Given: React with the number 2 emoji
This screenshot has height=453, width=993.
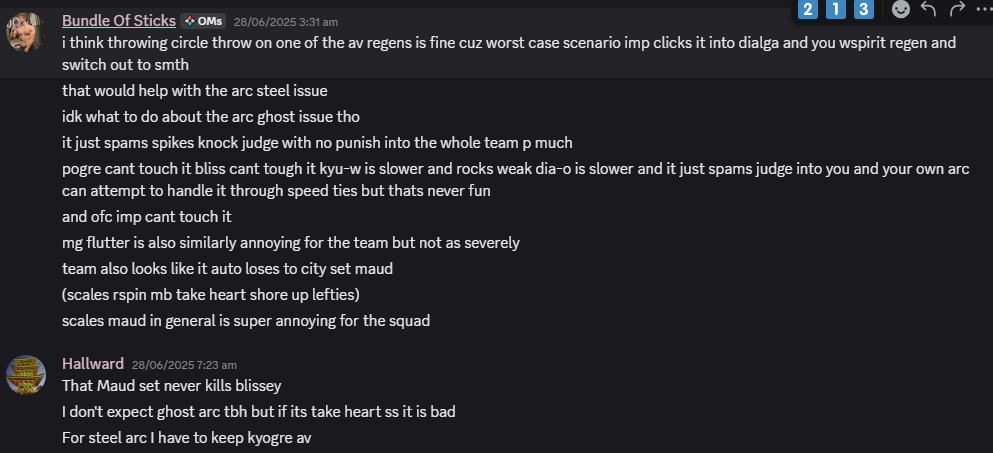Looking at the screenshot, I should coord(807,9).
